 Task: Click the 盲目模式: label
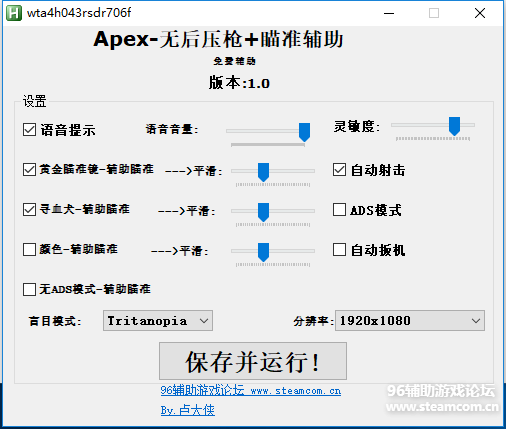tap(55, 321)
